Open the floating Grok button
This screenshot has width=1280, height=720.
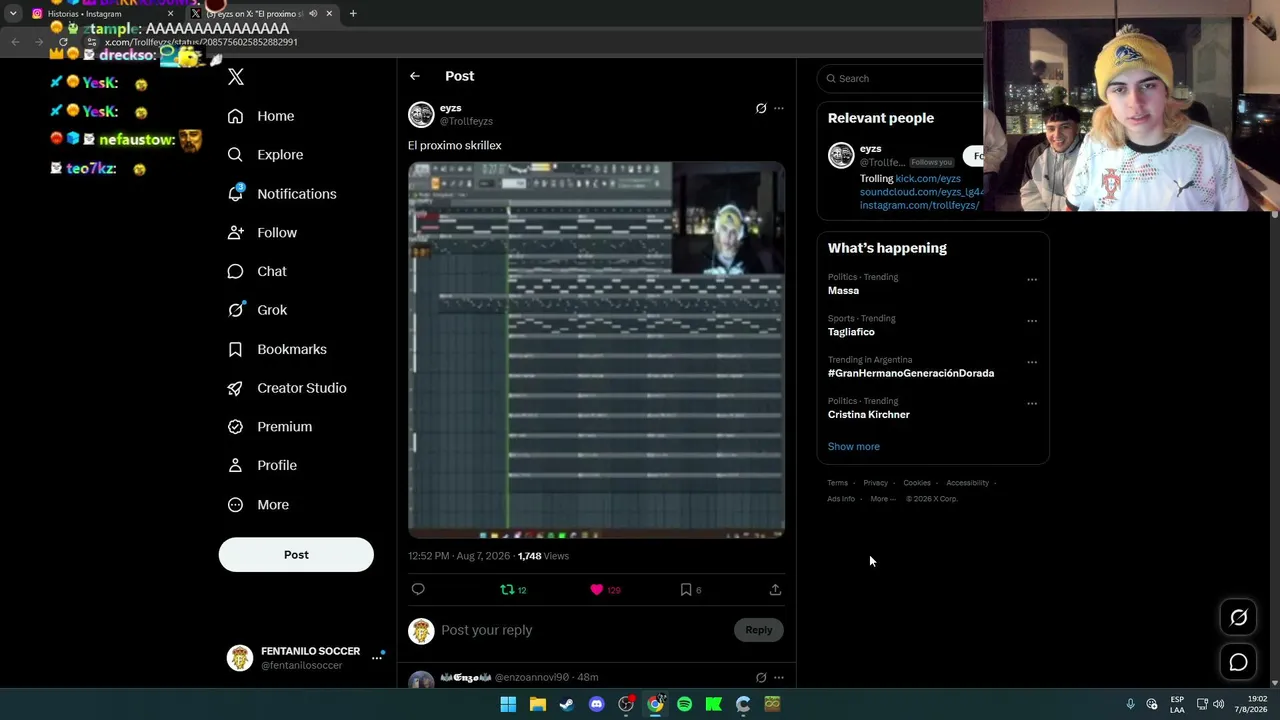tap(1238, 618)
